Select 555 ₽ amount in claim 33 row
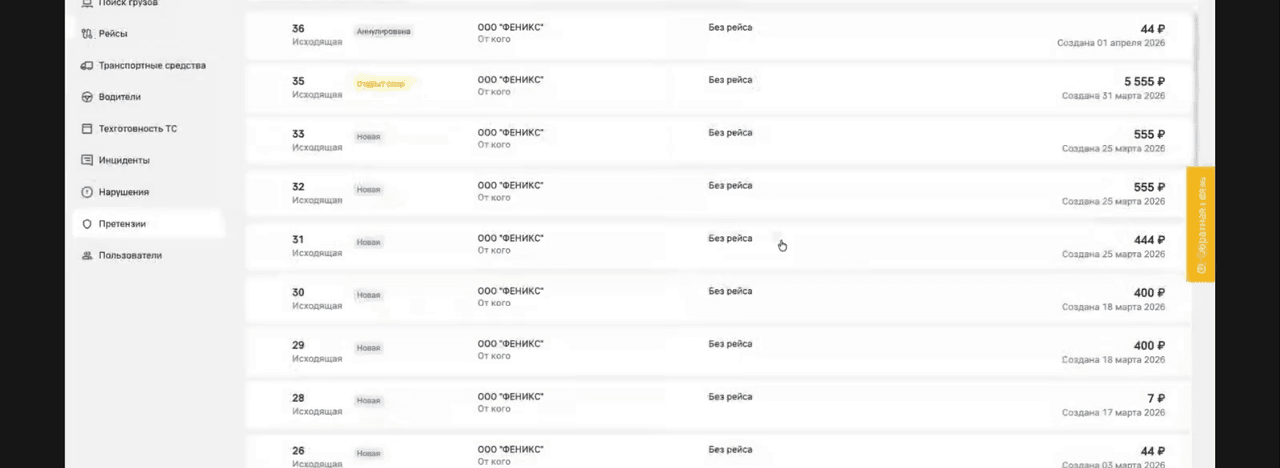1280x468 pixels. (1150, 135)
